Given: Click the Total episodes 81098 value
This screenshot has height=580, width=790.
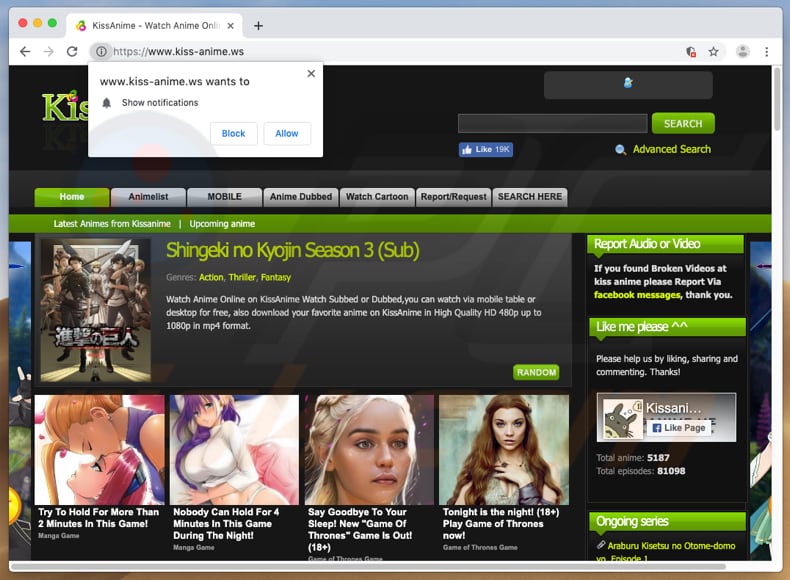Looking at the screenshot, I should coord(671,471).
